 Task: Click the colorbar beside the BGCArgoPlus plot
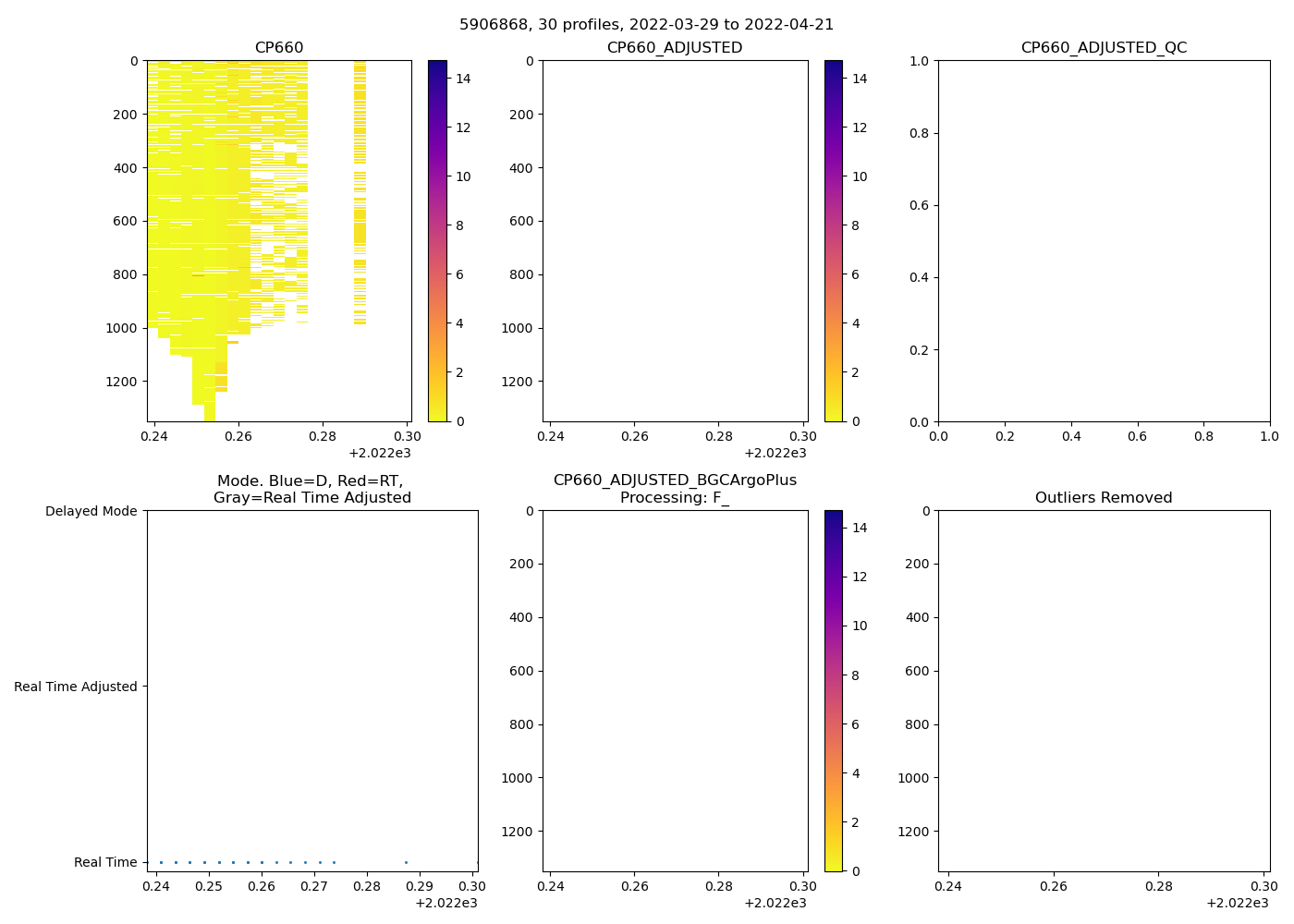833,690
